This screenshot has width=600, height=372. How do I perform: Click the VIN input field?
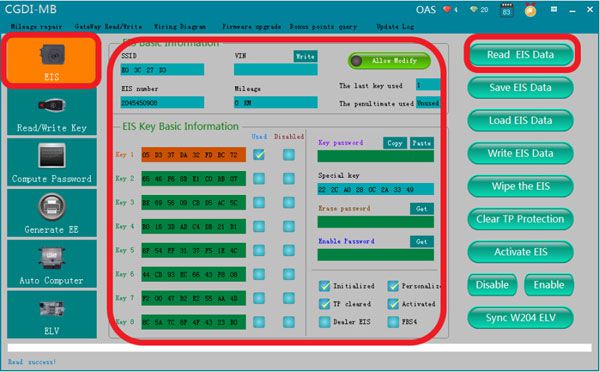pos(276,70)
